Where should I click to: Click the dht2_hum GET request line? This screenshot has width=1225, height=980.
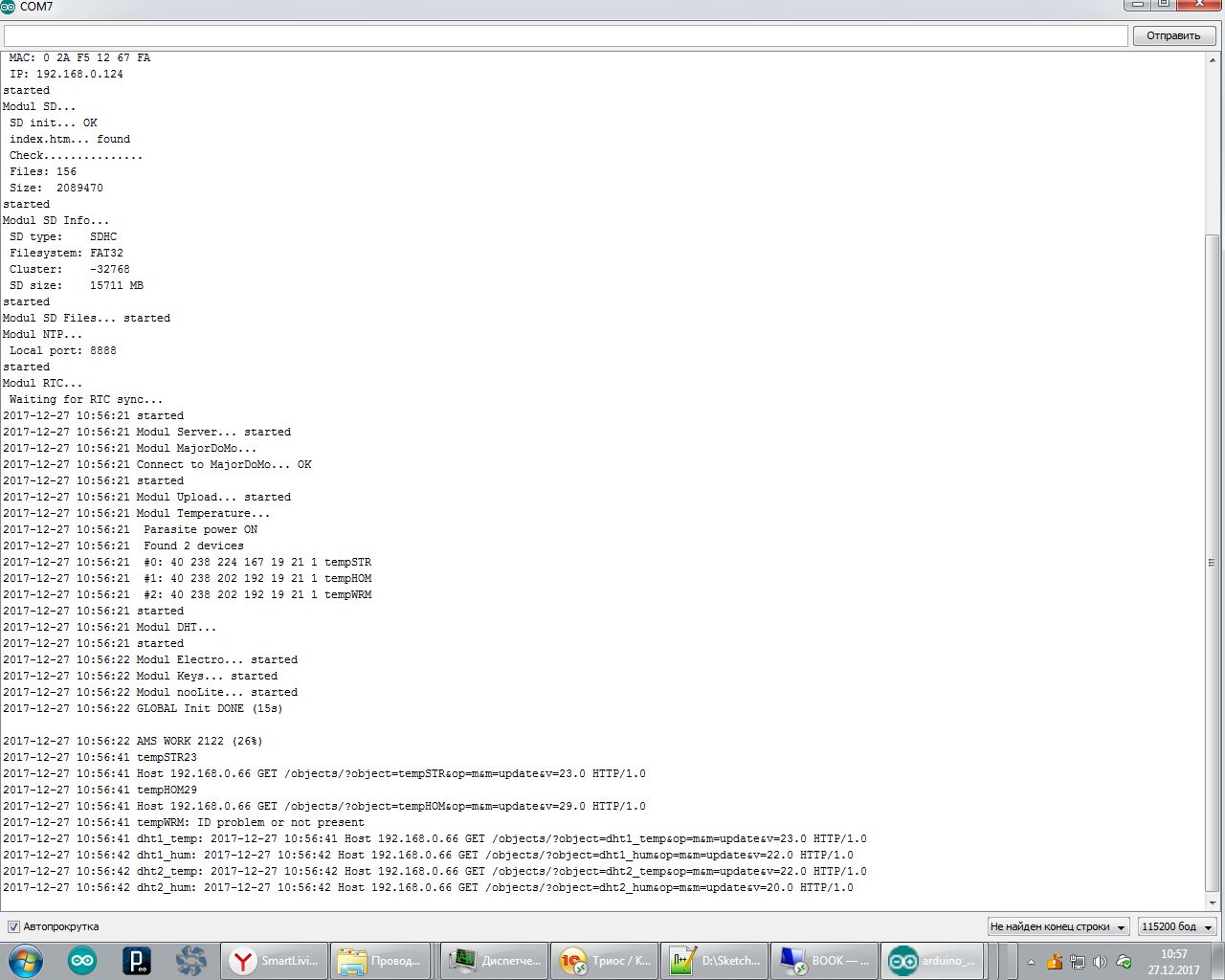(429, 887)
